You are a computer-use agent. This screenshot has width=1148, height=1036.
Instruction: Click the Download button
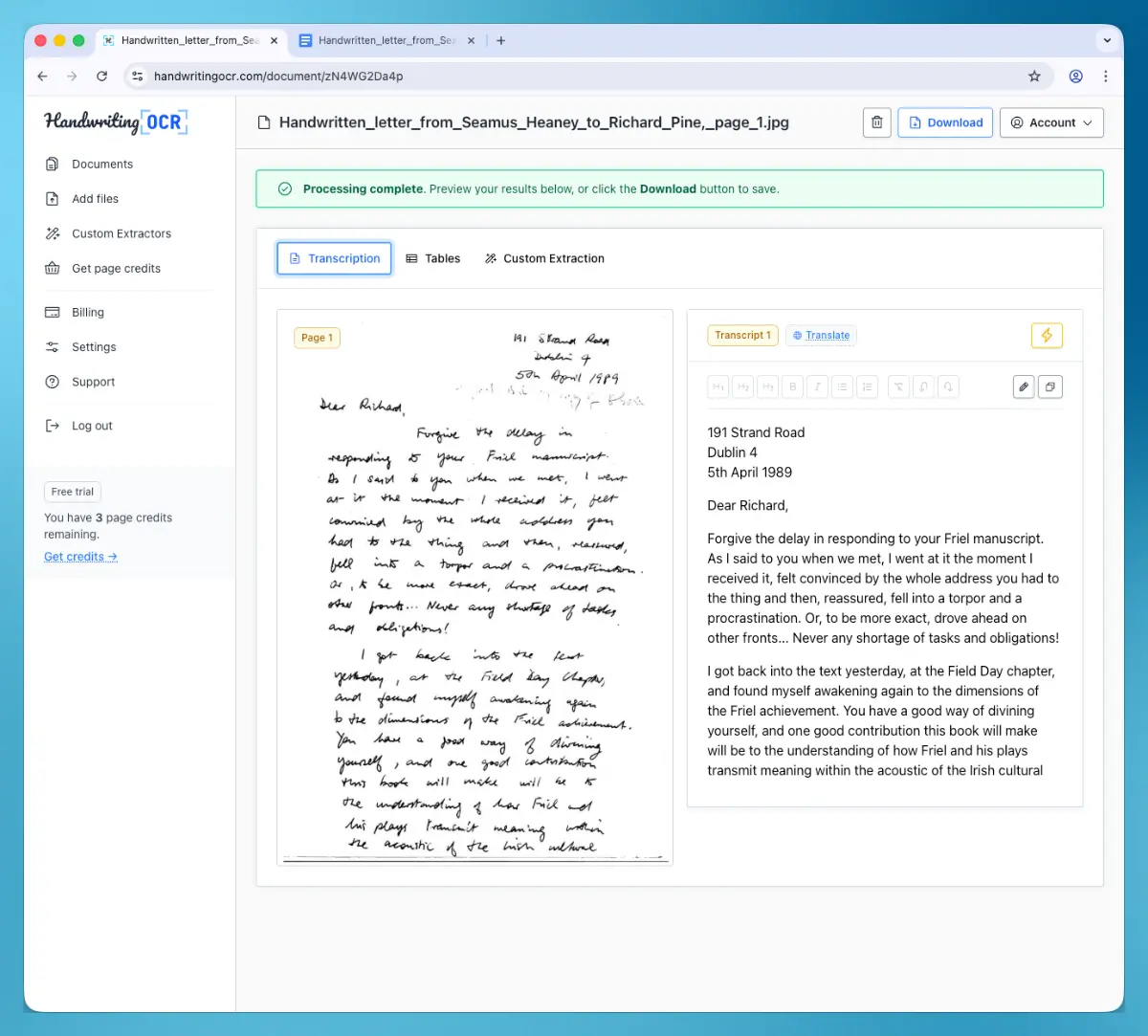pos(944,122)
